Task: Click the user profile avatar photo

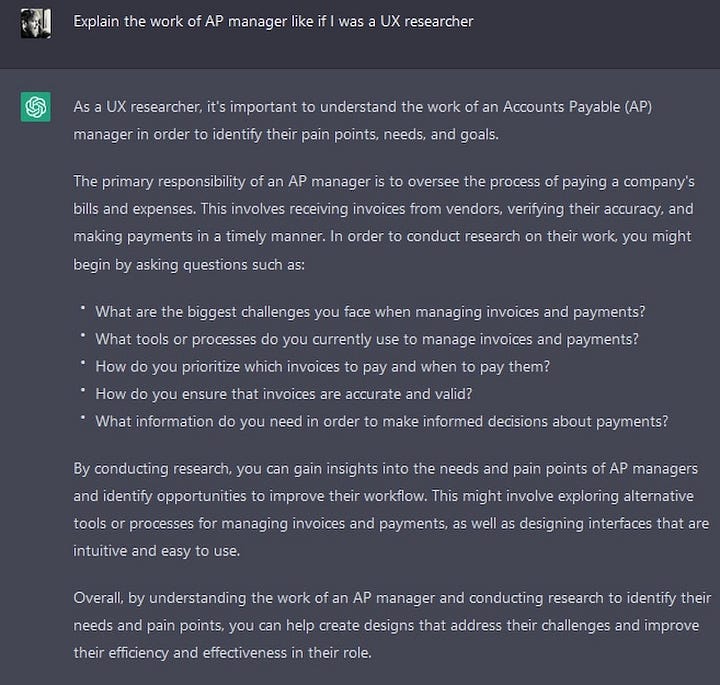Action: click(x=36, y=23)
